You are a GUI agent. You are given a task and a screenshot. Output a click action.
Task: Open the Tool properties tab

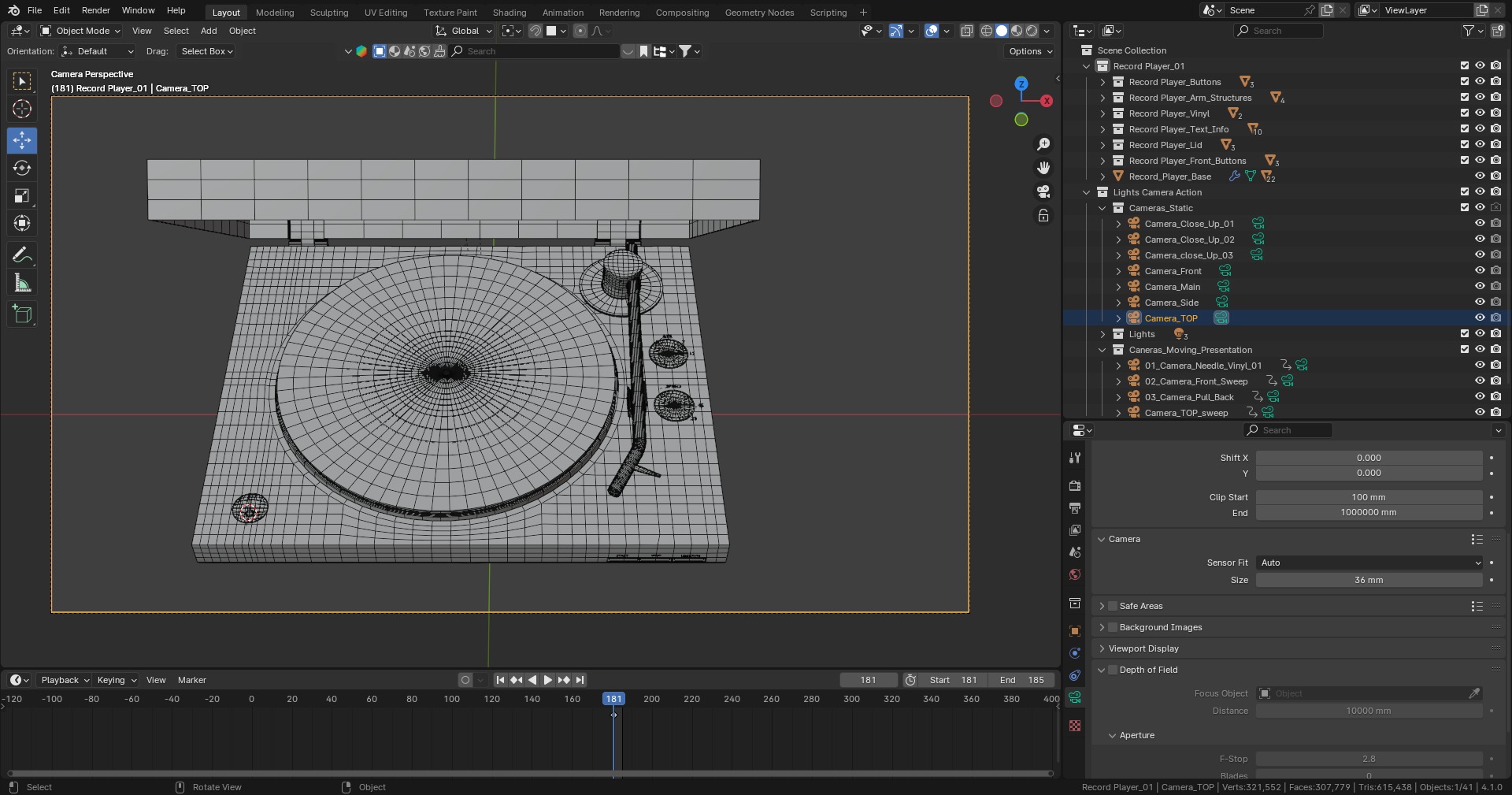point(1075,458)
